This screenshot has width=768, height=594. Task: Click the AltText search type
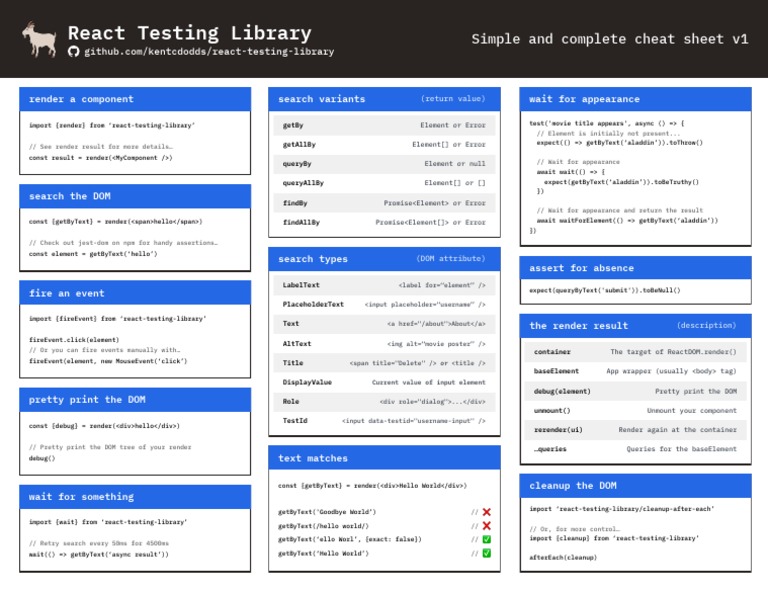pos(384,344)
